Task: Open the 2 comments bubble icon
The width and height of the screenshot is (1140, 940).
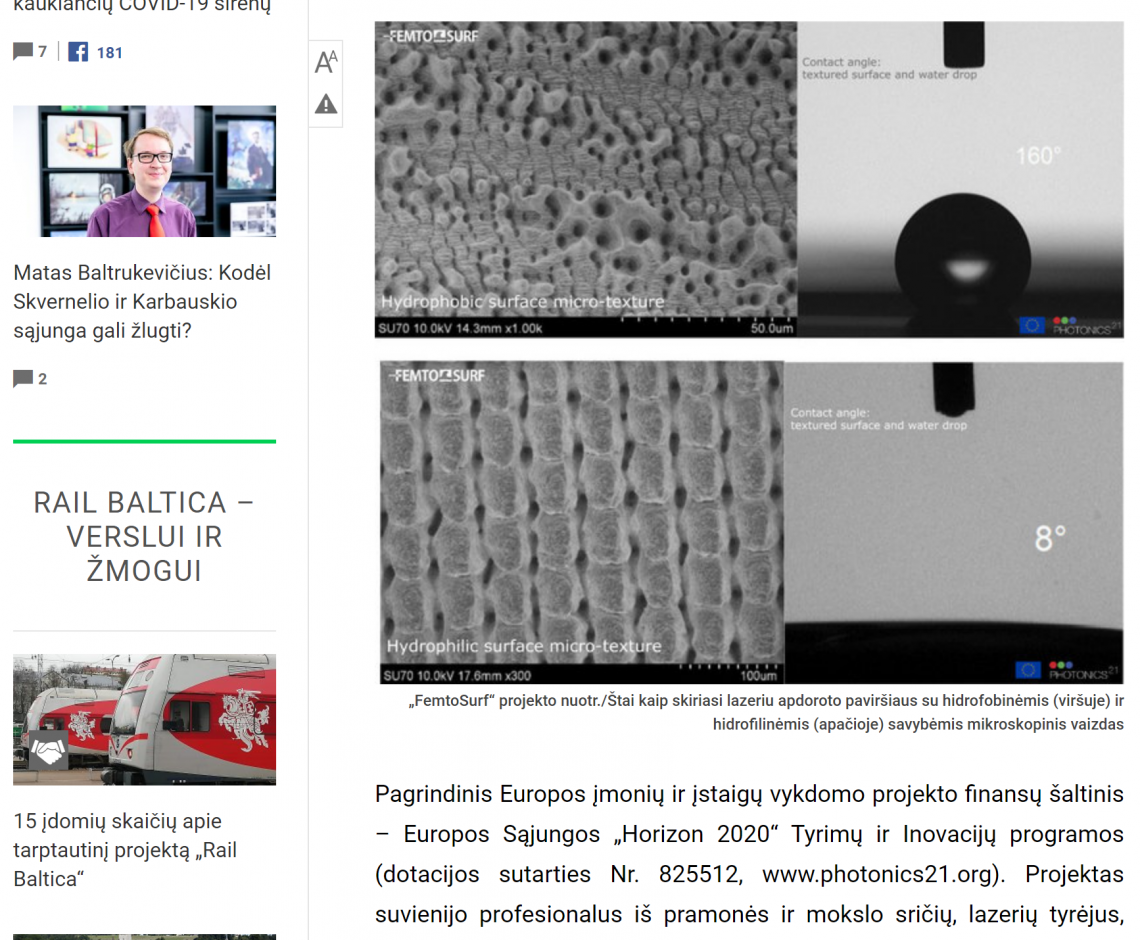Action: point(23,378)
